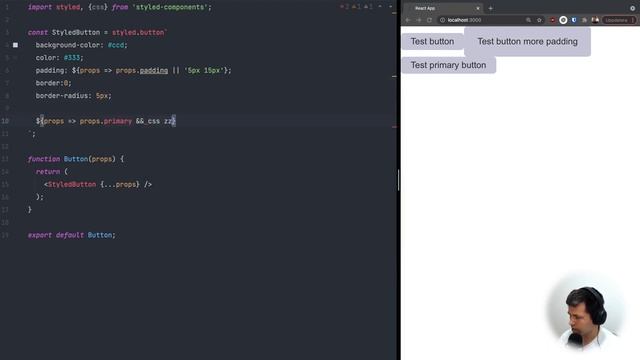Viewport: 640px width, 360px height.
Task: Jump to the previous highlighted problem arrow
Action: click(x=380, y=7)
